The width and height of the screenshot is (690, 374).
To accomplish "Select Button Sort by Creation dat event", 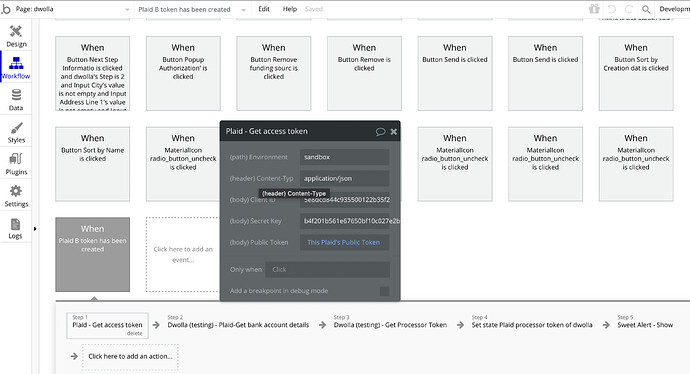I will [636, 73].
